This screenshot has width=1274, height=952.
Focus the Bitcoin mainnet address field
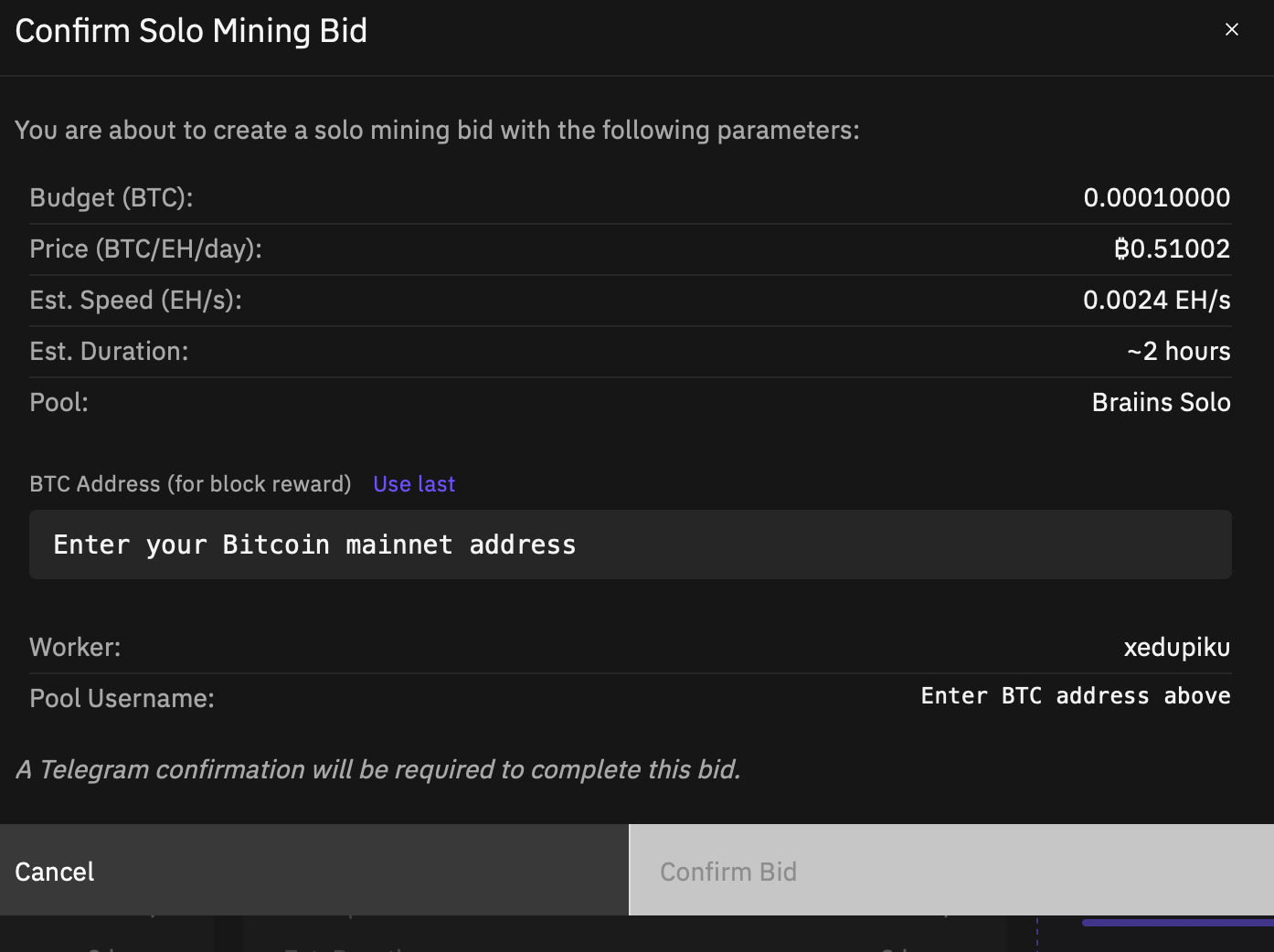631,545
